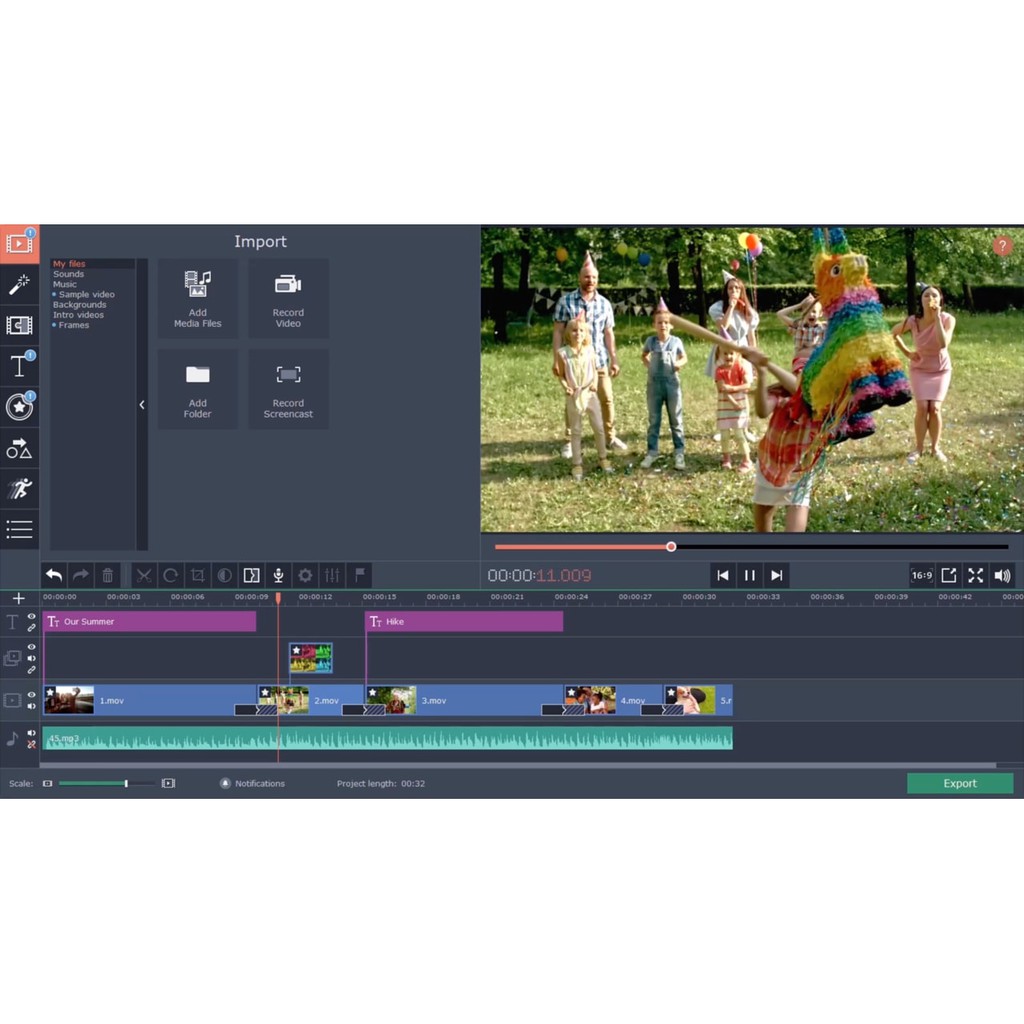Click the scissors split tool
The height and width of the screenshot is (1024, 1024).
click(x=144, y=575)
